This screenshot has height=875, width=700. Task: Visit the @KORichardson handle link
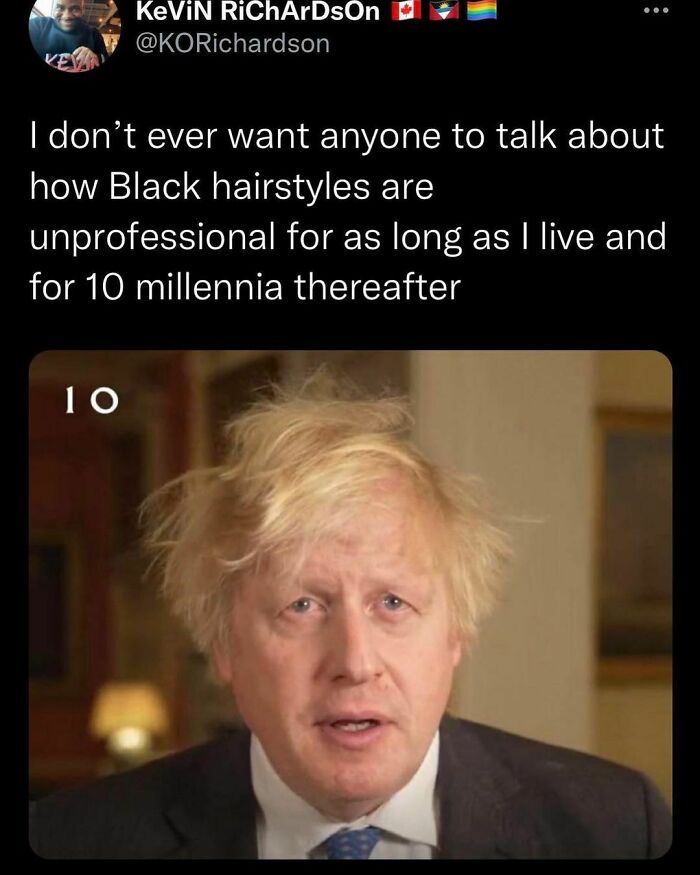click(x=233, y=44)
